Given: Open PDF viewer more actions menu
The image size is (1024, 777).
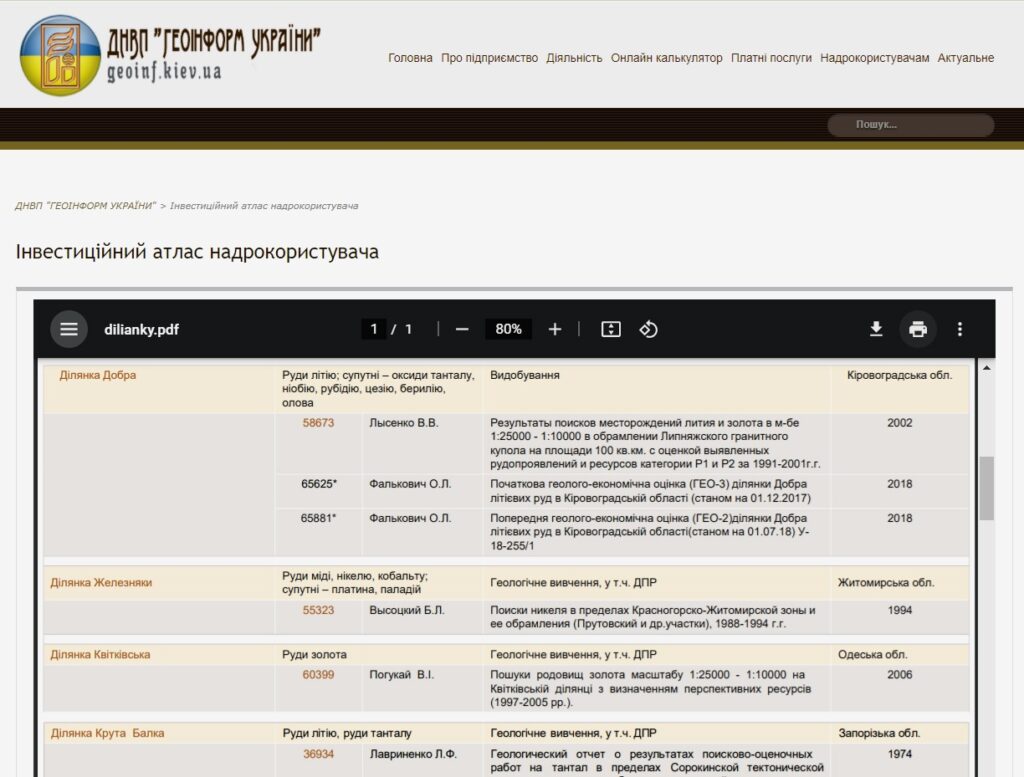Looking at the screenshot, I should pos(960,329).
